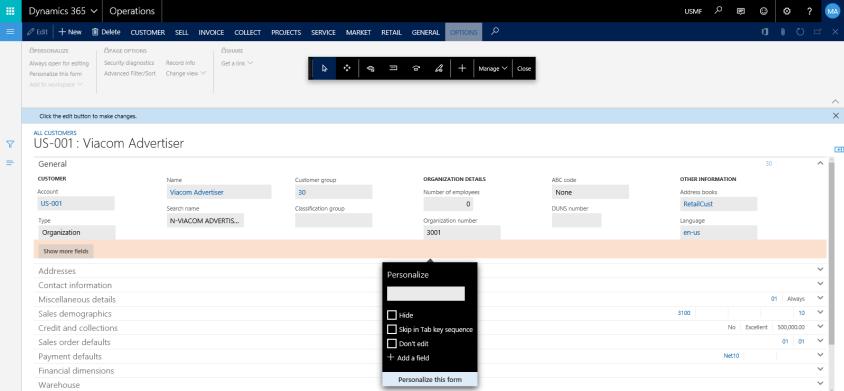Dismiss the blue edit message bar
The width and height of the screenshot is (844, 391).
[x=835, y=116]
